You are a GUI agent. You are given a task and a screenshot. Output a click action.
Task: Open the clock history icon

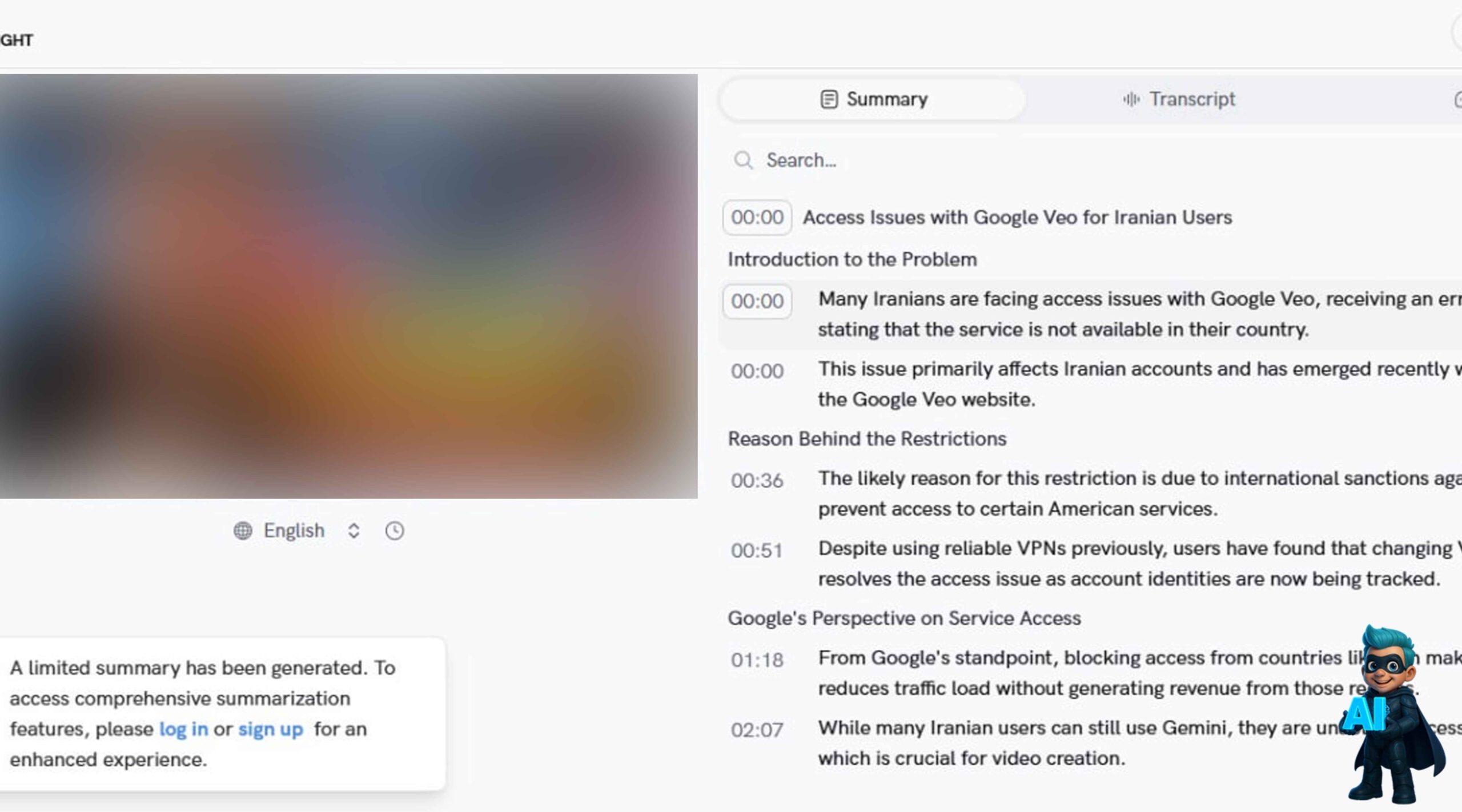point(395,531)
